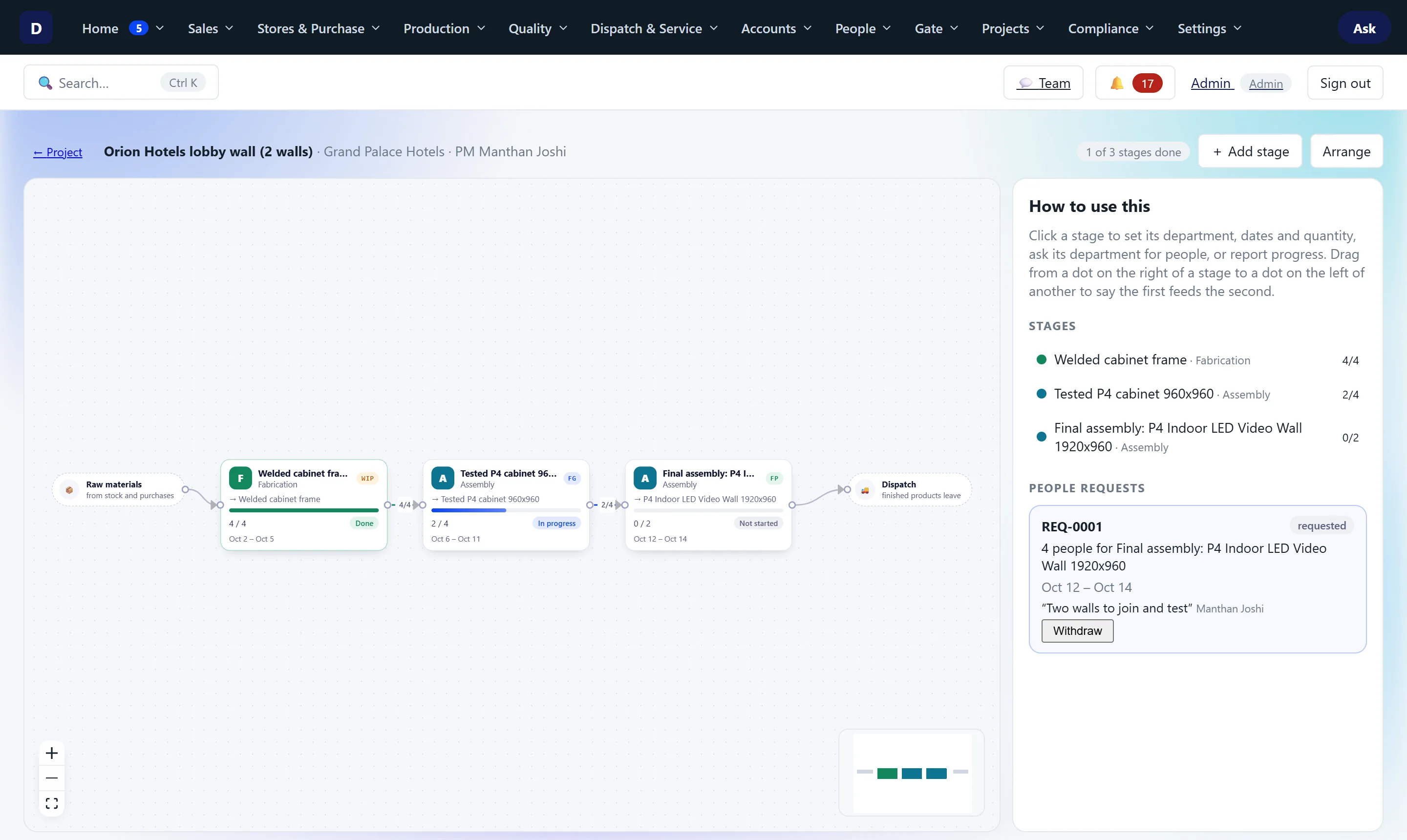
Task: Click the Team chat bubble icon
Action: coord(1025,83)
